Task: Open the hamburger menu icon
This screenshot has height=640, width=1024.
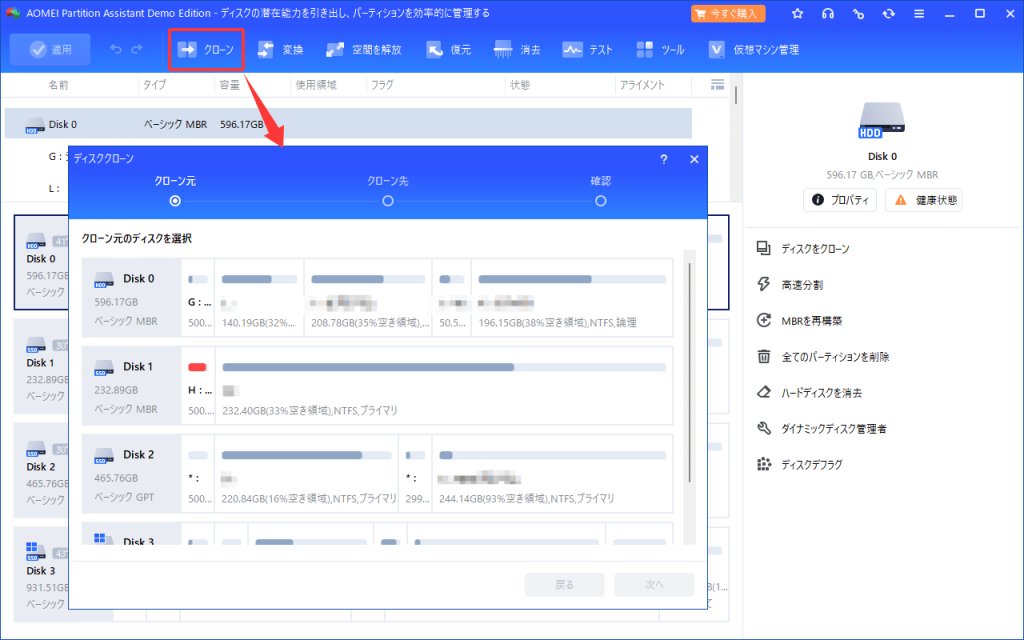Action: [x=919, y=14]
